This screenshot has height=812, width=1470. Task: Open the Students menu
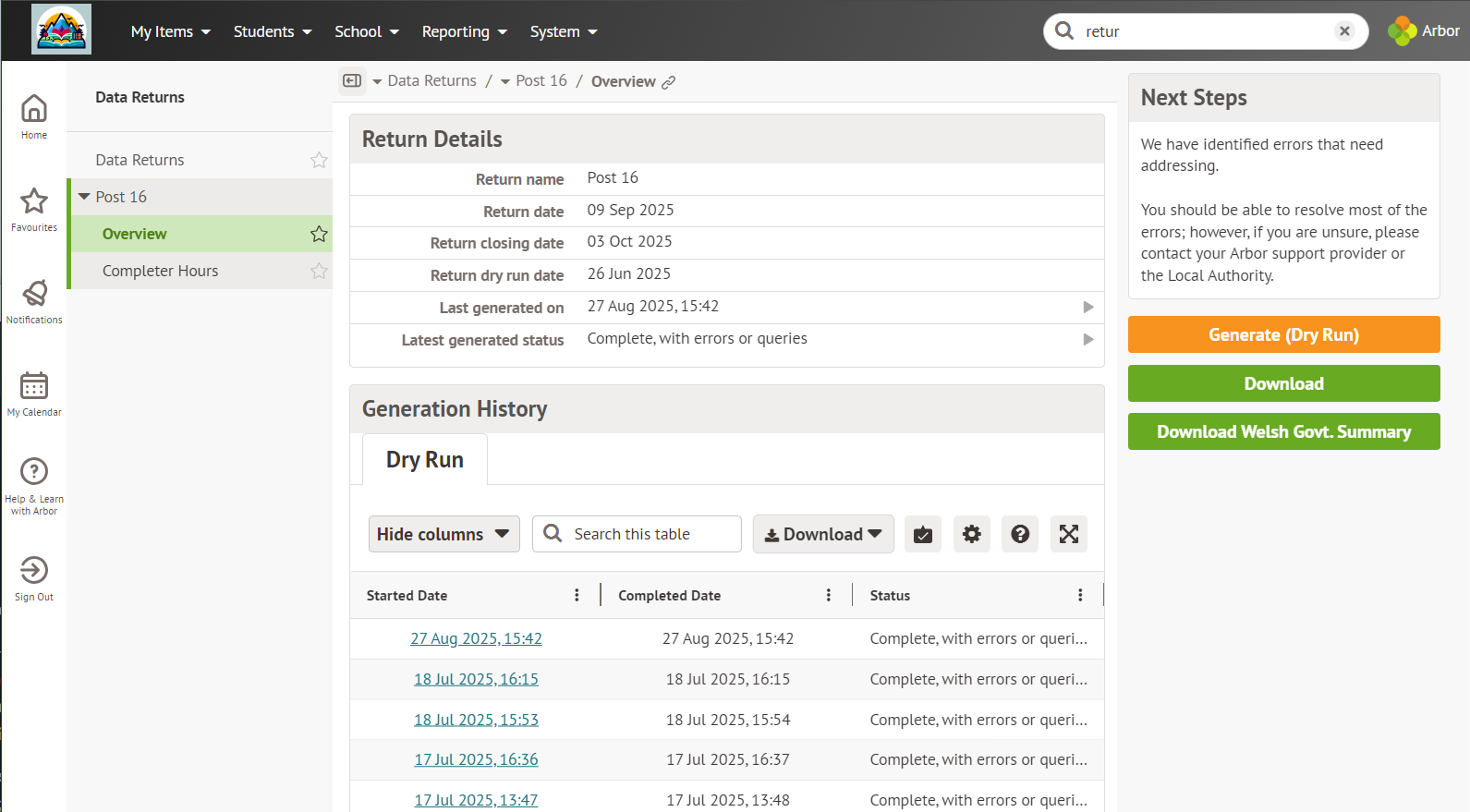[272, 31]
